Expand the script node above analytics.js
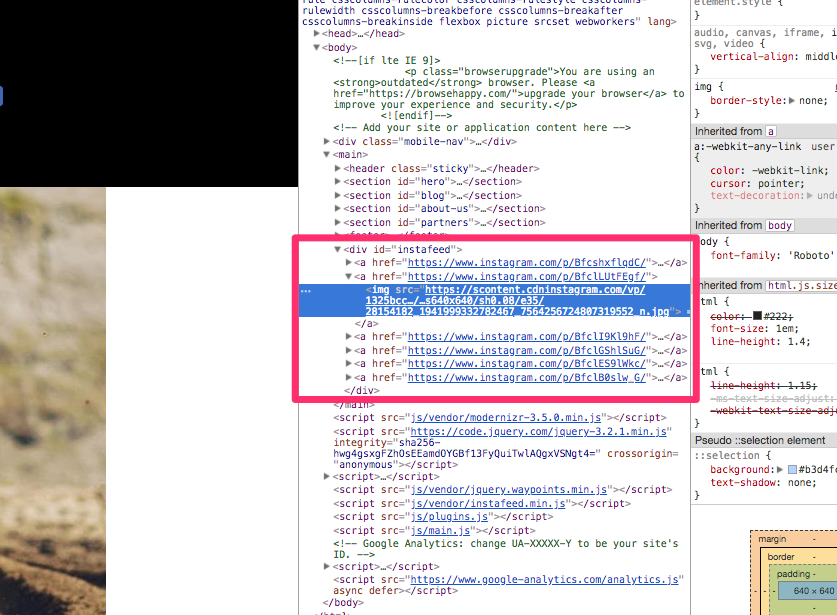 [327, 566]
